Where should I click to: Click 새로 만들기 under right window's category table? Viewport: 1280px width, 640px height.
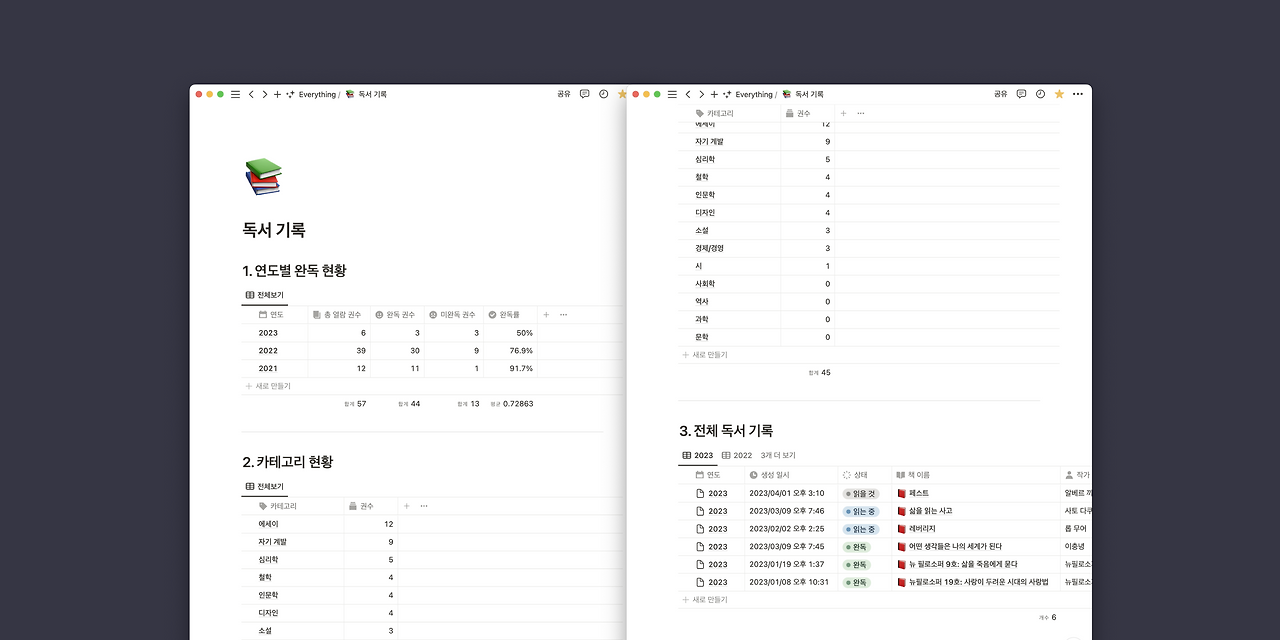point(705,355)
